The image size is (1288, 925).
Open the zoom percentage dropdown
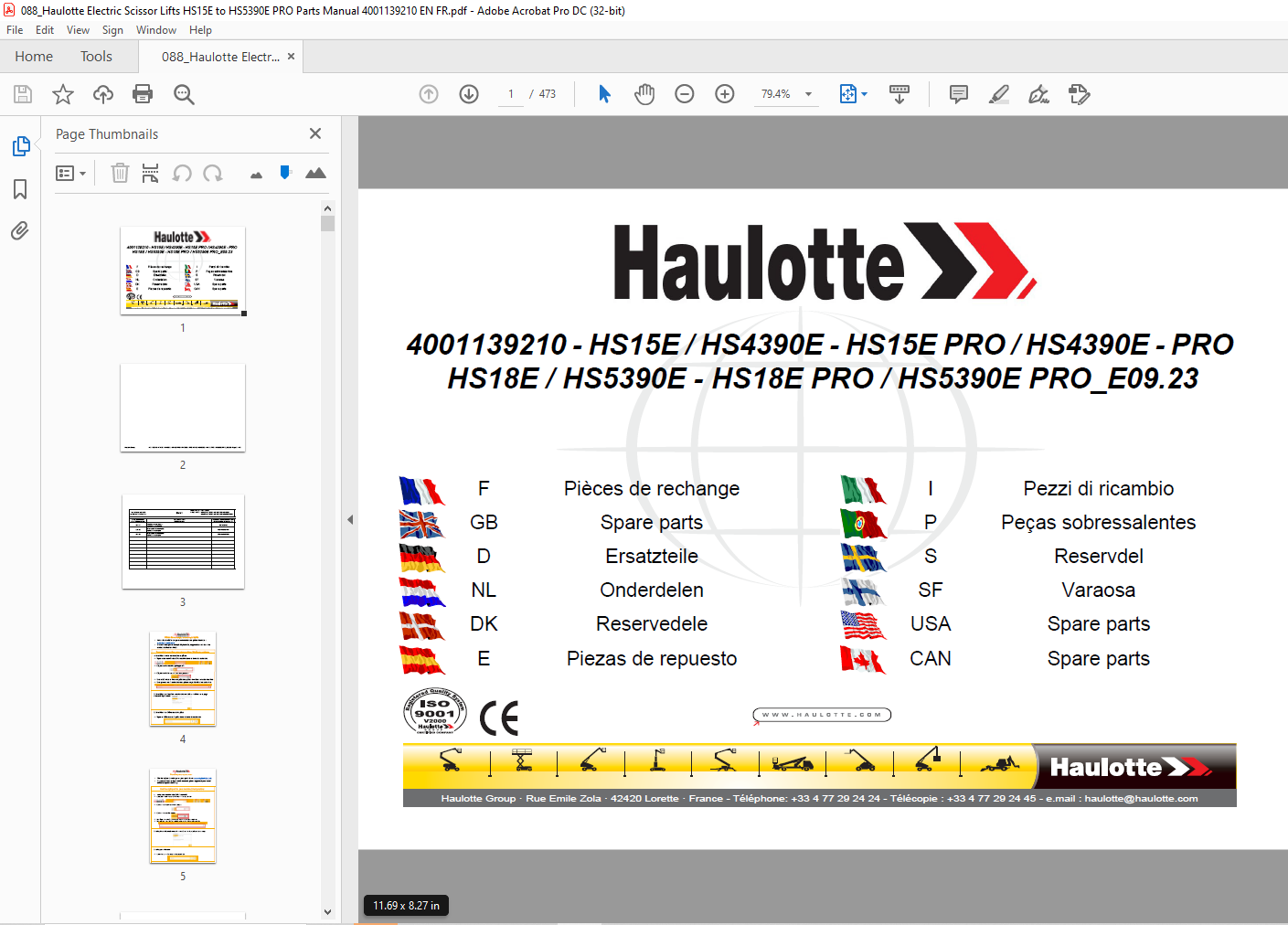coord(808,94)
